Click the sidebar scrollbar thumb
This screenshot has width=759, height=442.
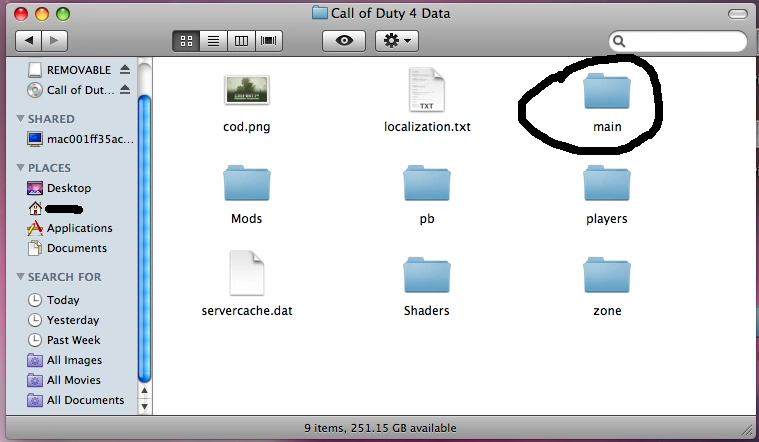144,239
